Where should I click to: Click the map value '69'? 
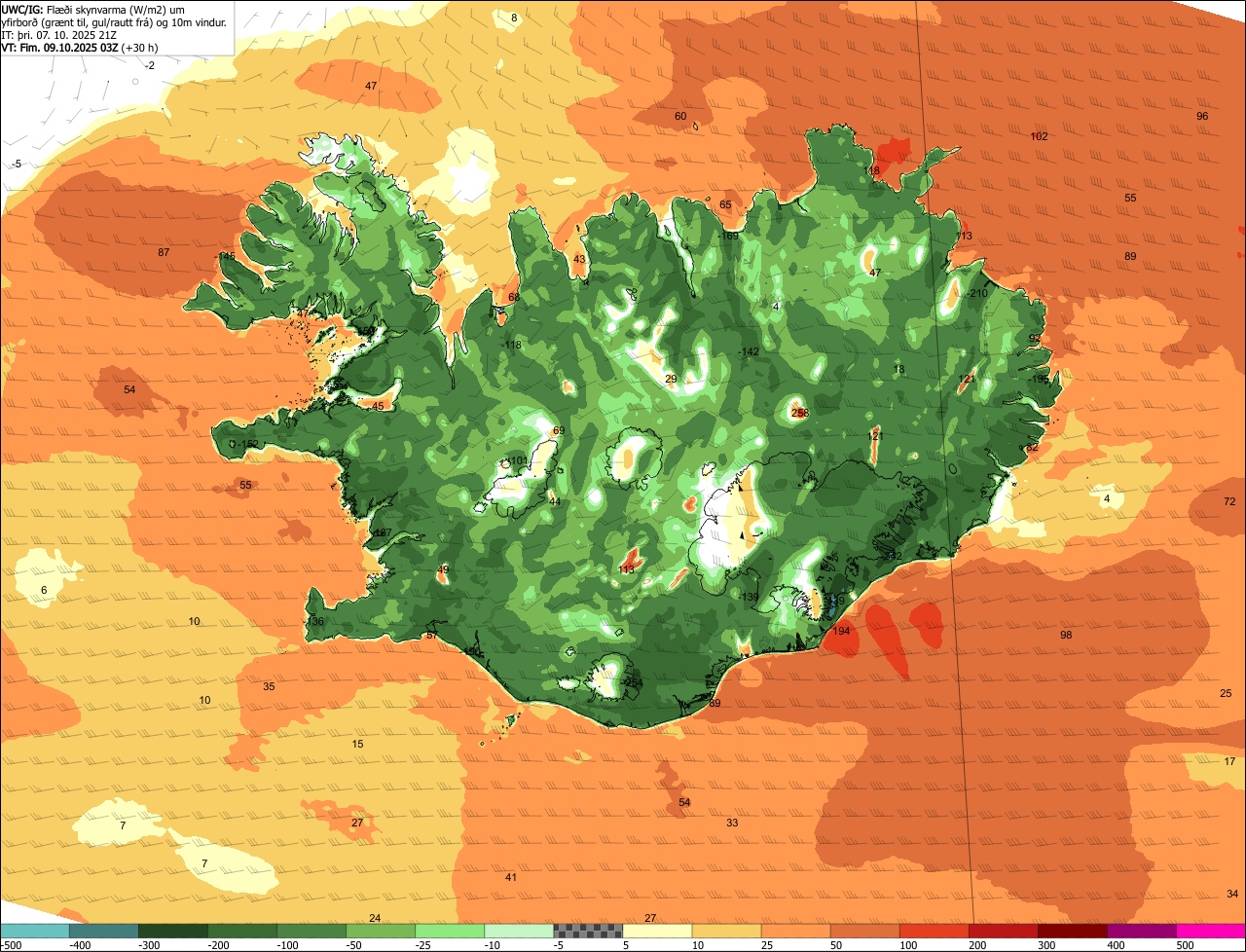coord(559,430)
